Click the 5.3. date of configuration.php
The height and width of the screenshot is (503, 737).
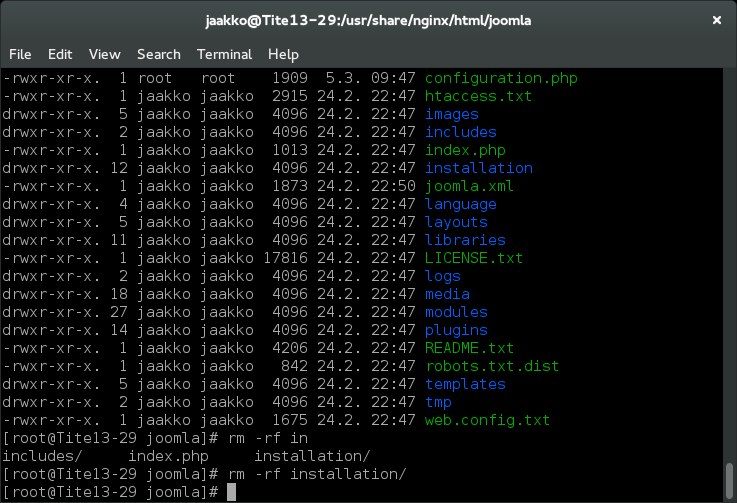pyautogui.click(x=344, y=78)
